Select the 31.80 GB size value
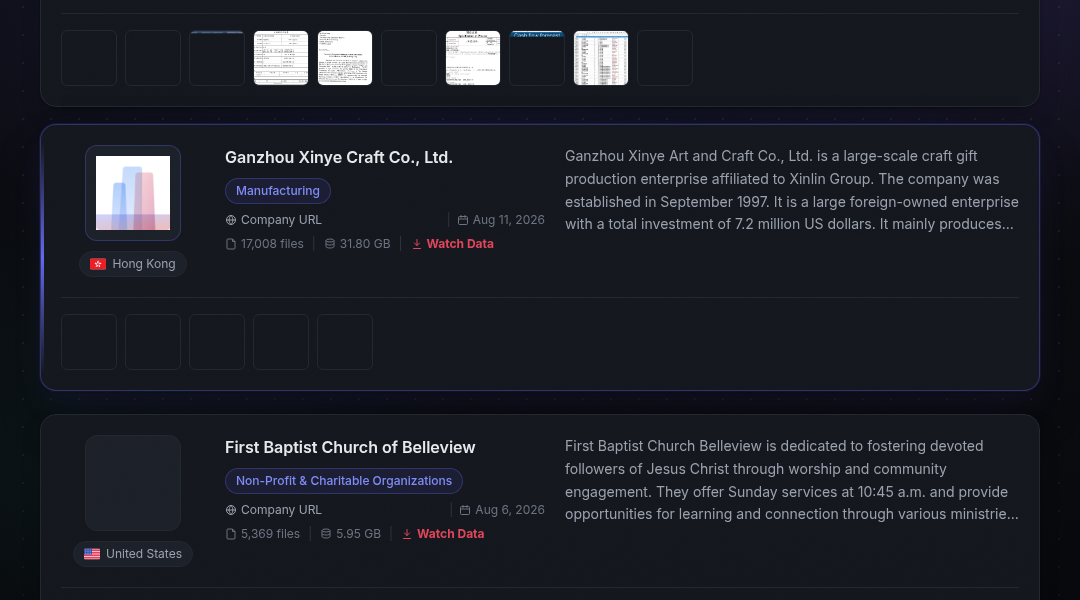Screen dimensions: 1080x600 (x=365, y=244)
